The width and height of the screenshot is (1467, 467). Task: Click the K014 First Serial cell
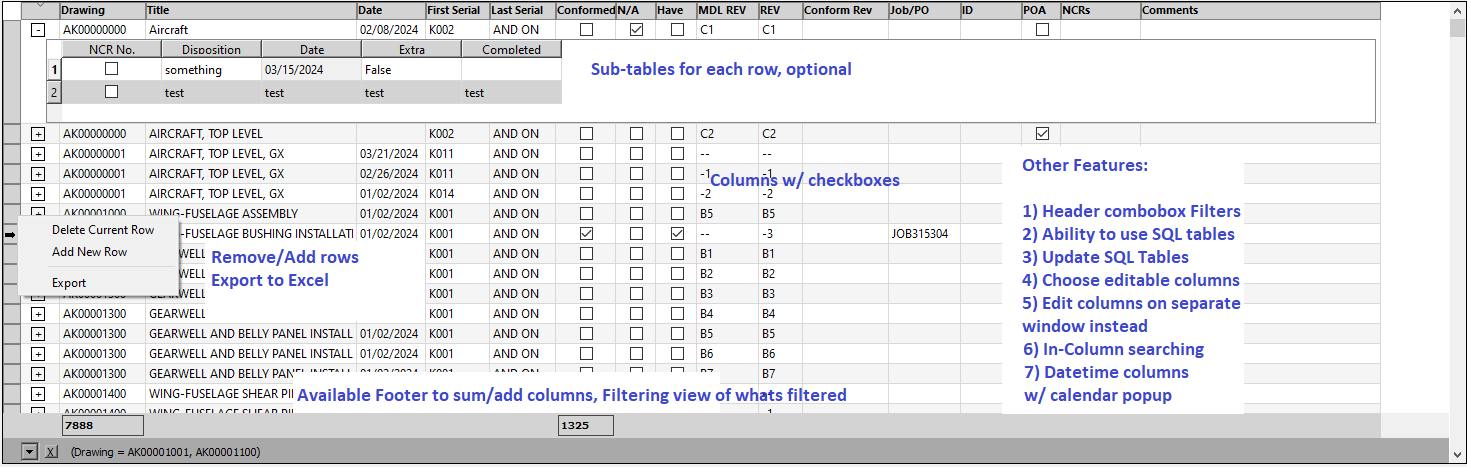(457, 194)
